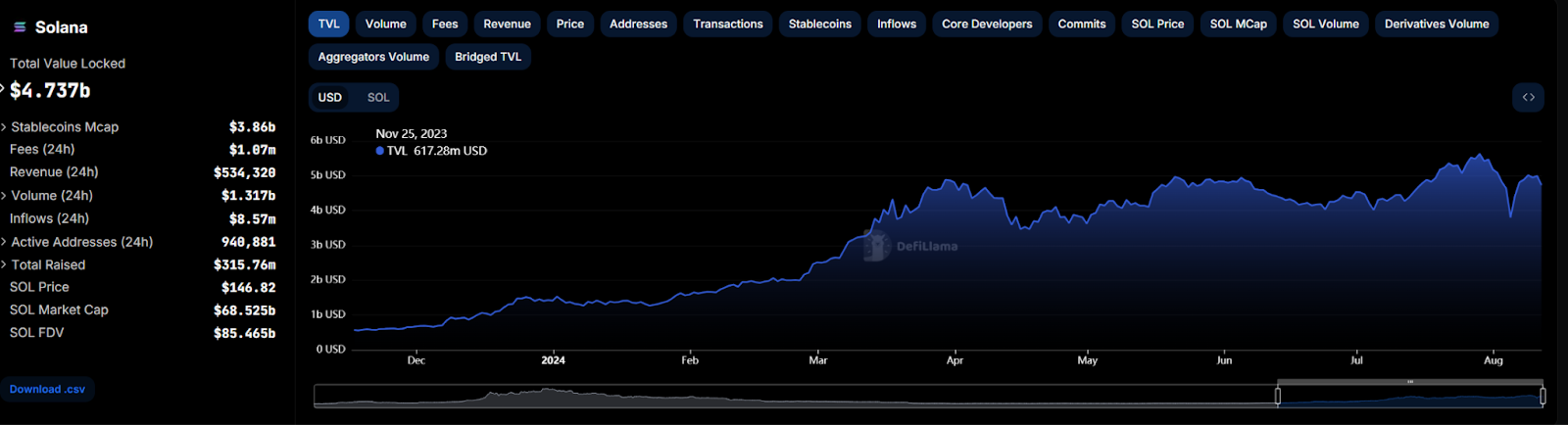Click the $534,320 revenue value
The image size is (1568, 425).
click(244, 172)
